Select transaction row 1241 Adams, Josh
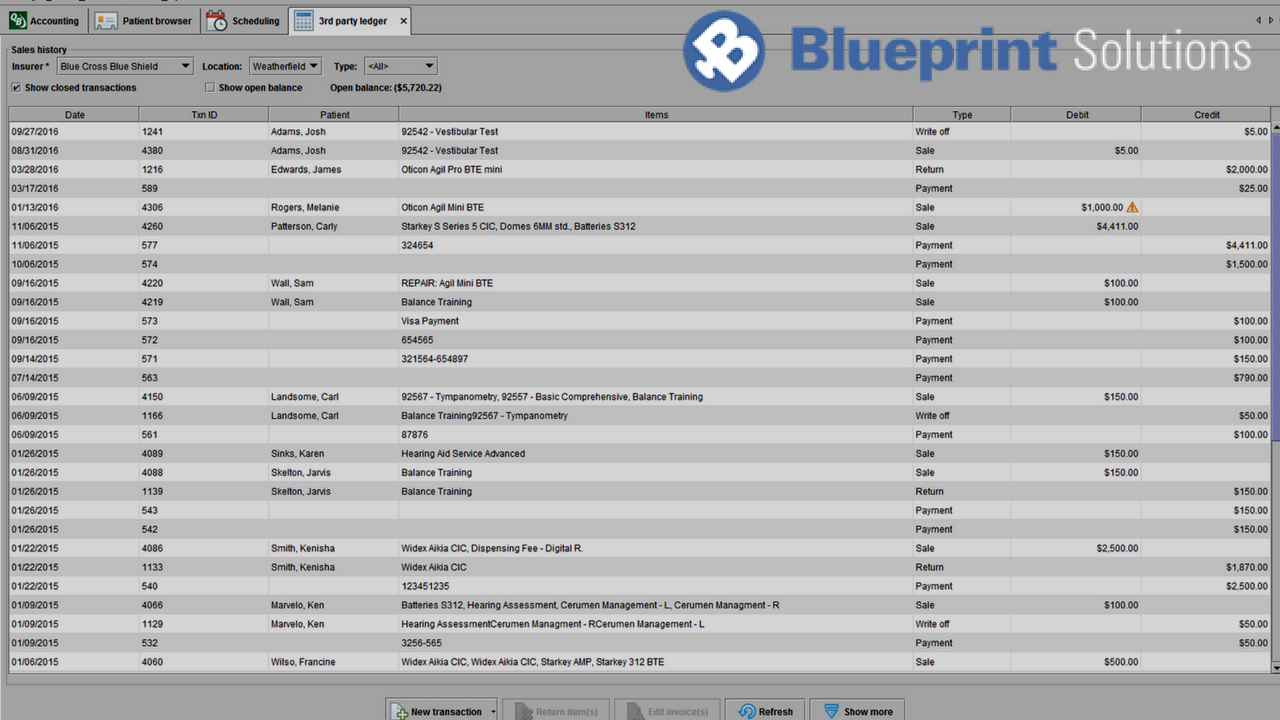This screenshot has width=1280, height=720. point(640,132)
